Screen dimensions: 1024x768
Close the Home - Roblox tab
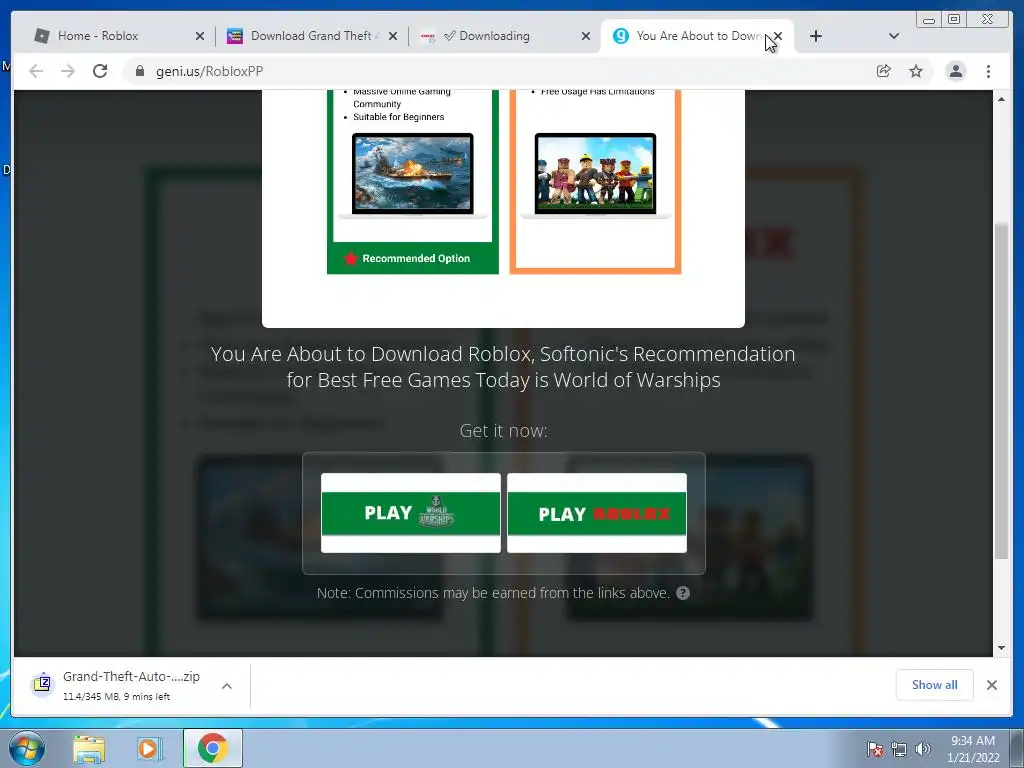click(200, 37)
